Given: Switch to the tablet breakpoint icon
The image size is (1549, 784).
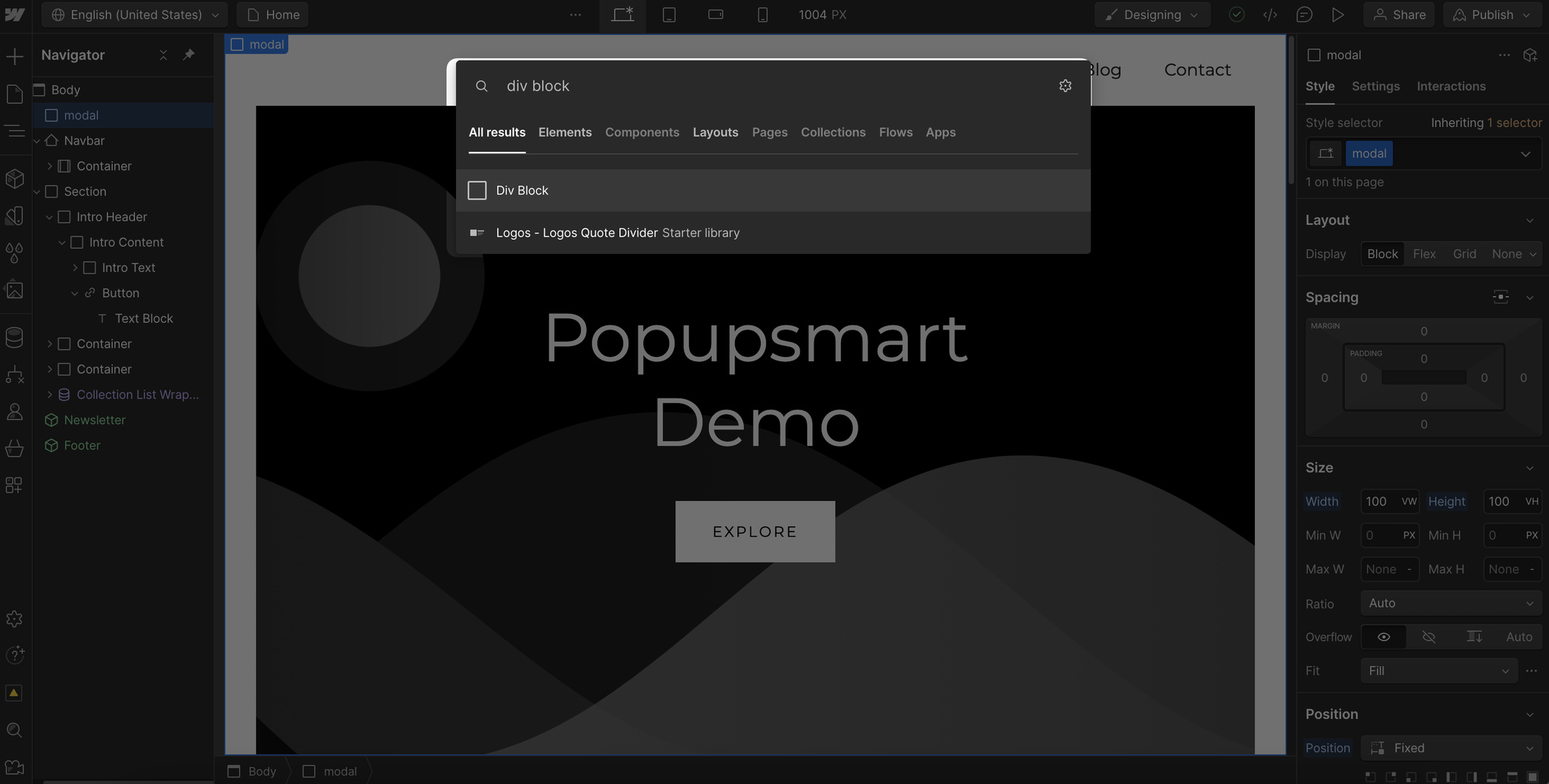Looking at the screenshot, I should [669, 15].
